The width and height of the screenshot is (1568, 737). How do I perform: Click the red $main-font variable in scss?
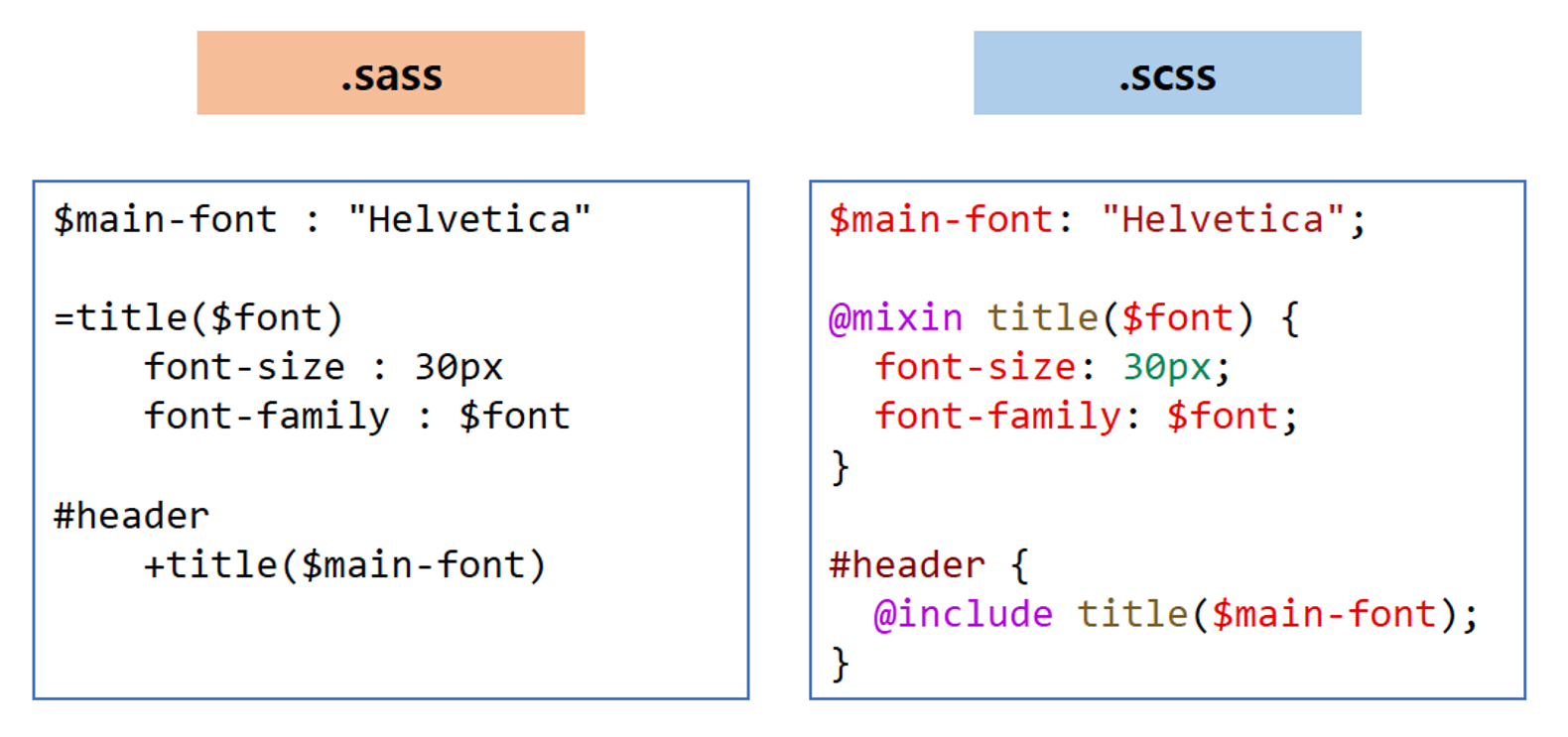tap(941, 219)
